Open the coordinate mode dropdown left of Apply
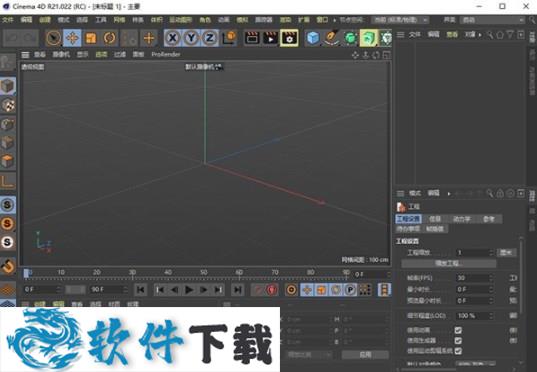Image resolution: width=537 pixels, height=372 pixels. tap(309, 355)
